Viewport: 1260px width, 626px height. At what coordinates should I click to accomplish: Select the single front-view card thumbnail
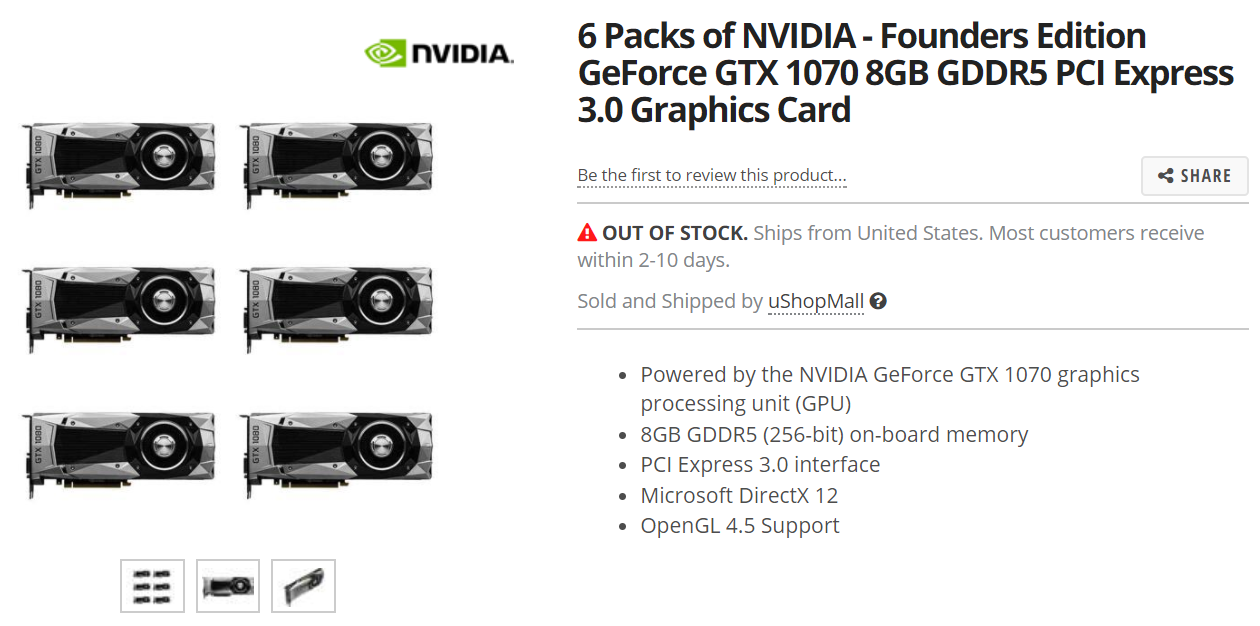(228, 586)
